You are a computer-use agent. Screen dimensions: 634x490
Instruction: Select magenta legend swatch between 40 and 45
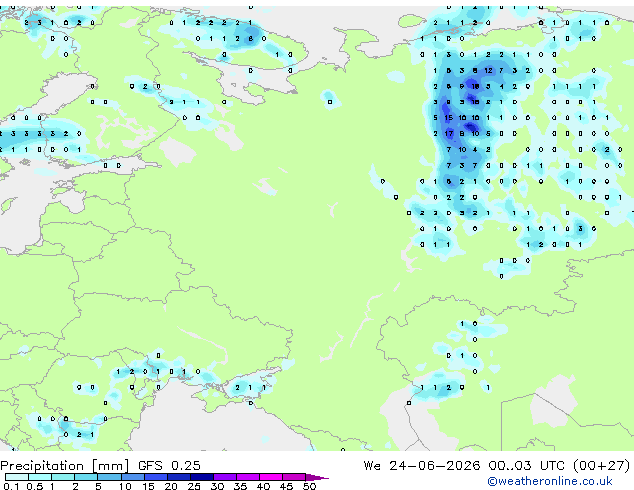pos(271,477)
